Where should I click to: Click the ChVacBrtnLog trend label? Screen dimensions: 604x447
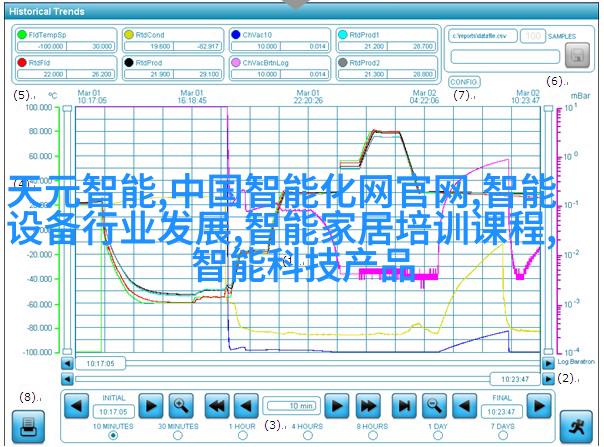(265, 62)
